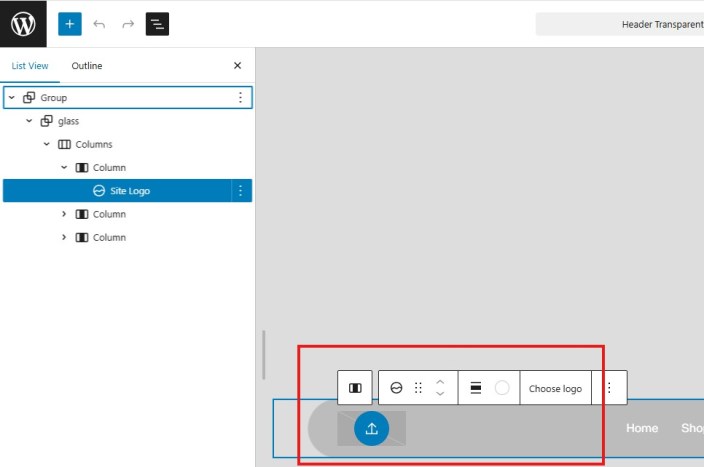
Task: Toggle the circle crop style button
Action: pos(502,388)
